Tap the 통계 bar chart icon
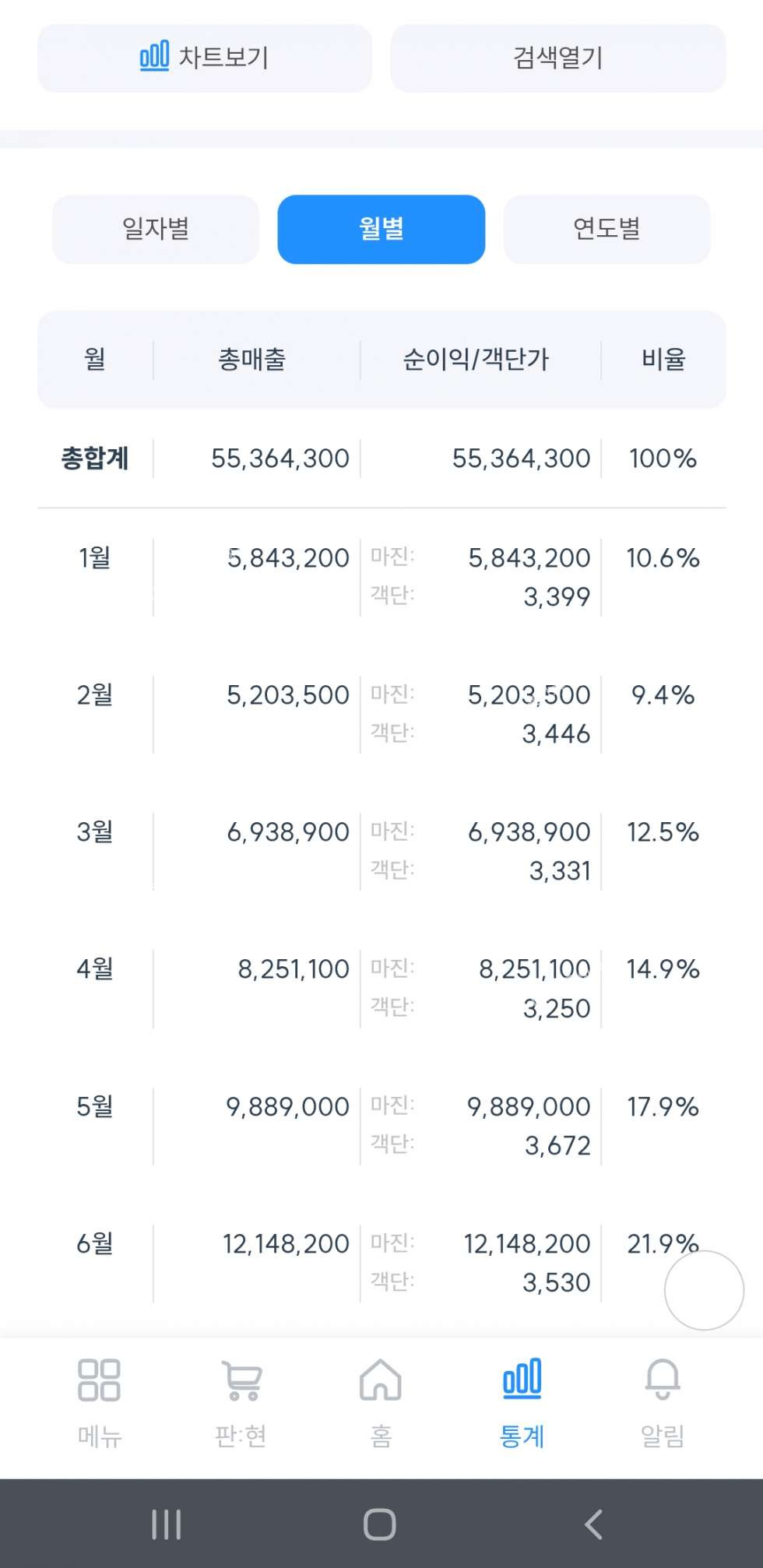Viewport: 763px width, 1568px height. click(x=522, y=1380)
